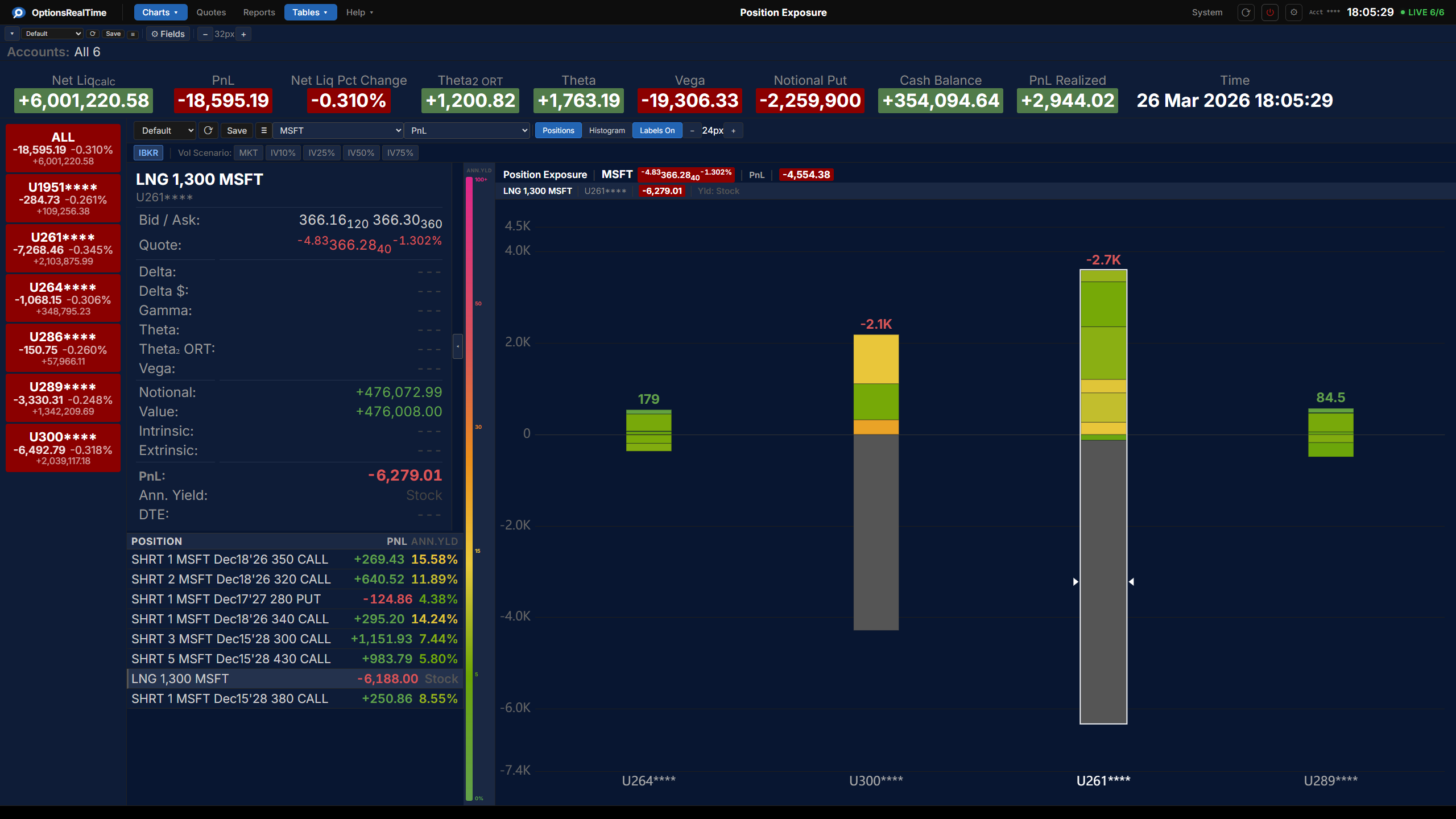Open hamburger menu beside chart Save button

[264, 130]
